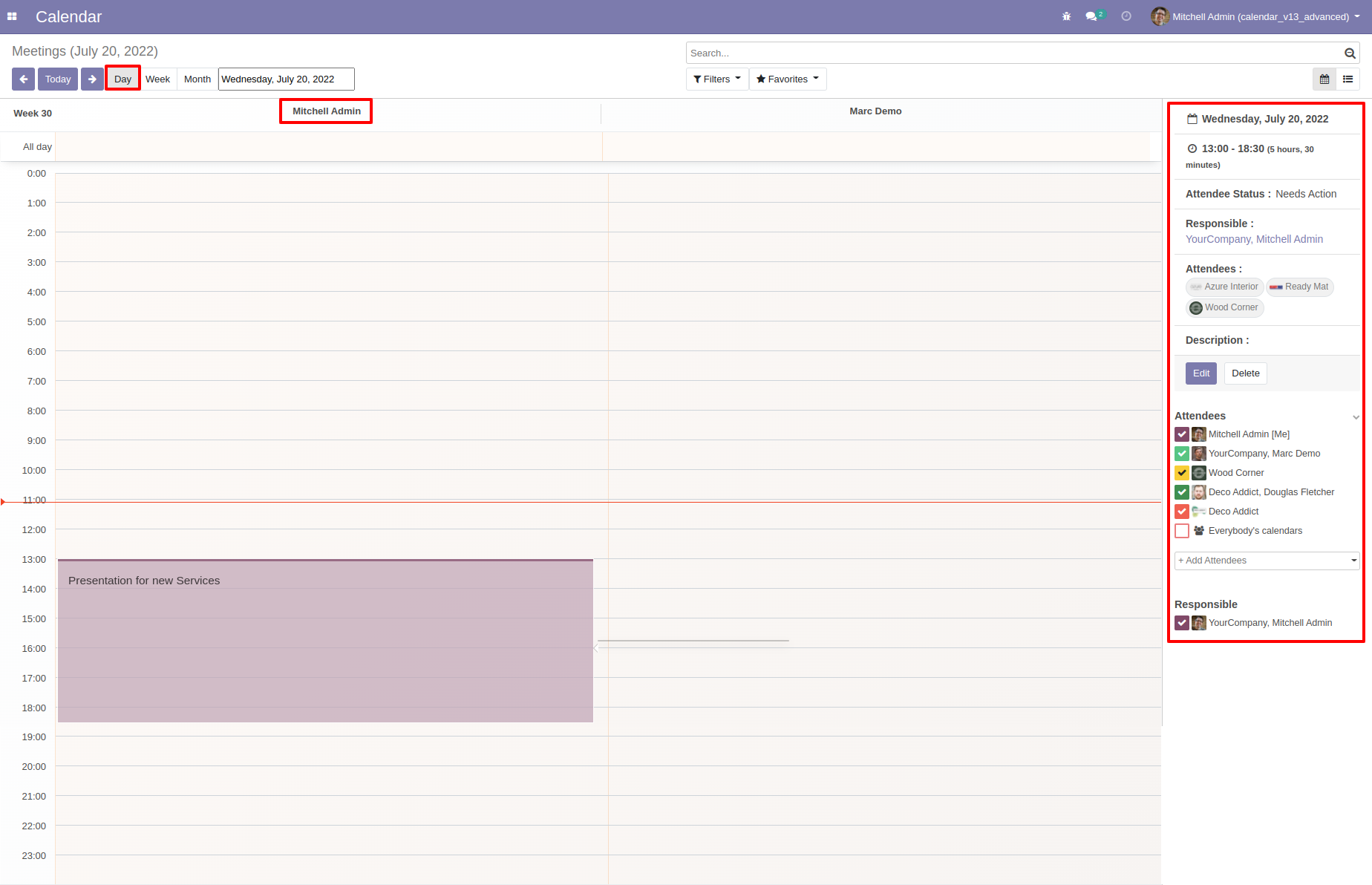Toggle YourCompany, Marc Demo checkbox

[x=1182, y=454]
